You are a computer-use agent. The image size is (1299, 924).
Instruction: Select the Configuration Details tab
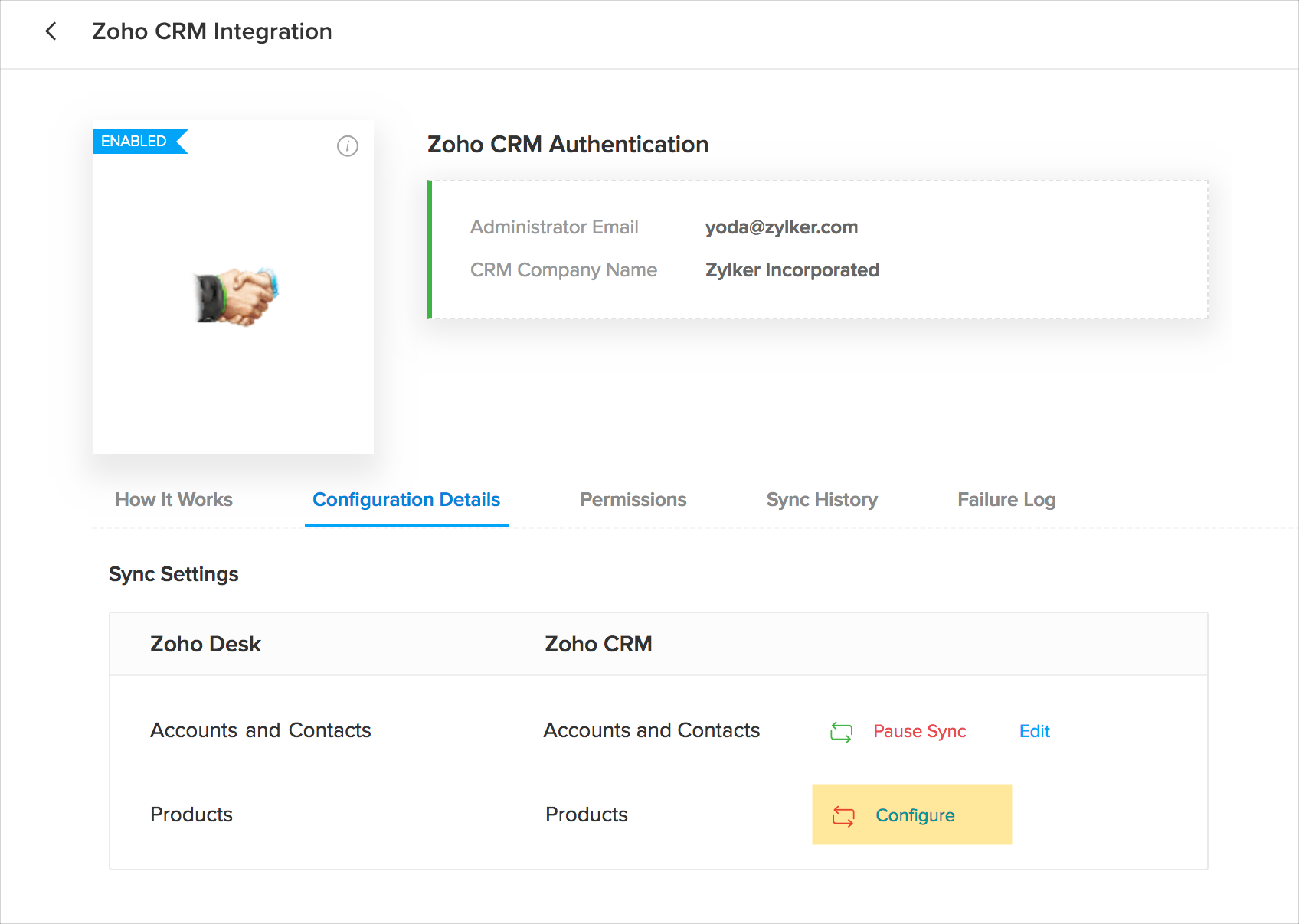(407, 500)
